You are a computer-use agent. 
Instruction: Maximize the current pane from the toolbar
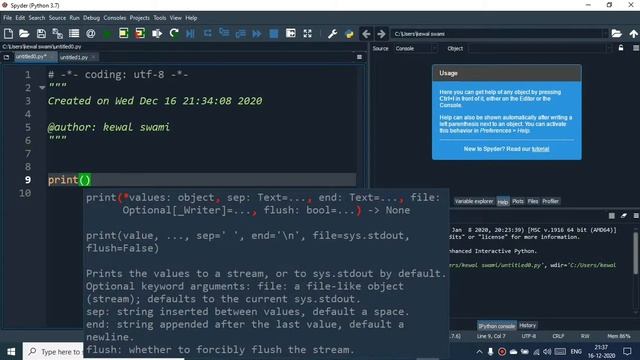coord(291,33)
